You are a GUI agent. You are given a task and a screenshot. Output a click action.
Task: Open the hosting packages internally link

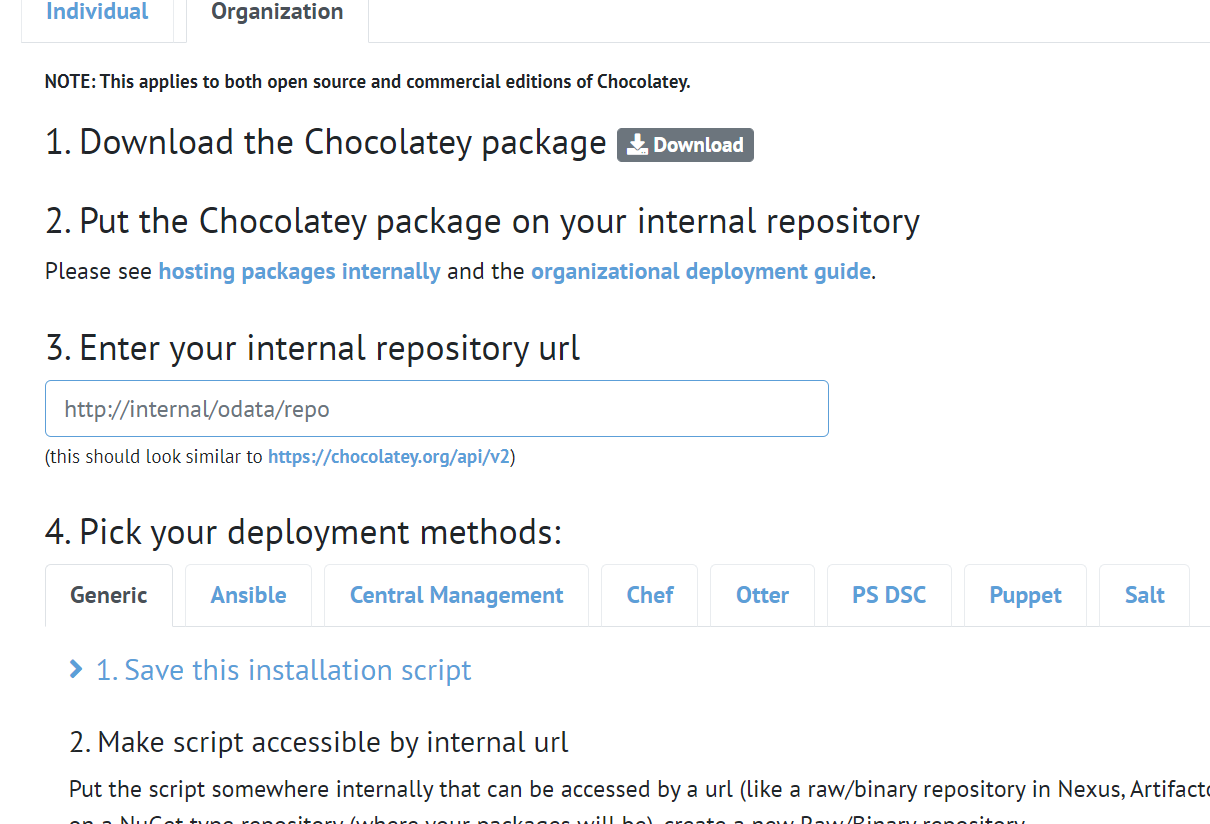pyautogui.click(x=299, y=271)
